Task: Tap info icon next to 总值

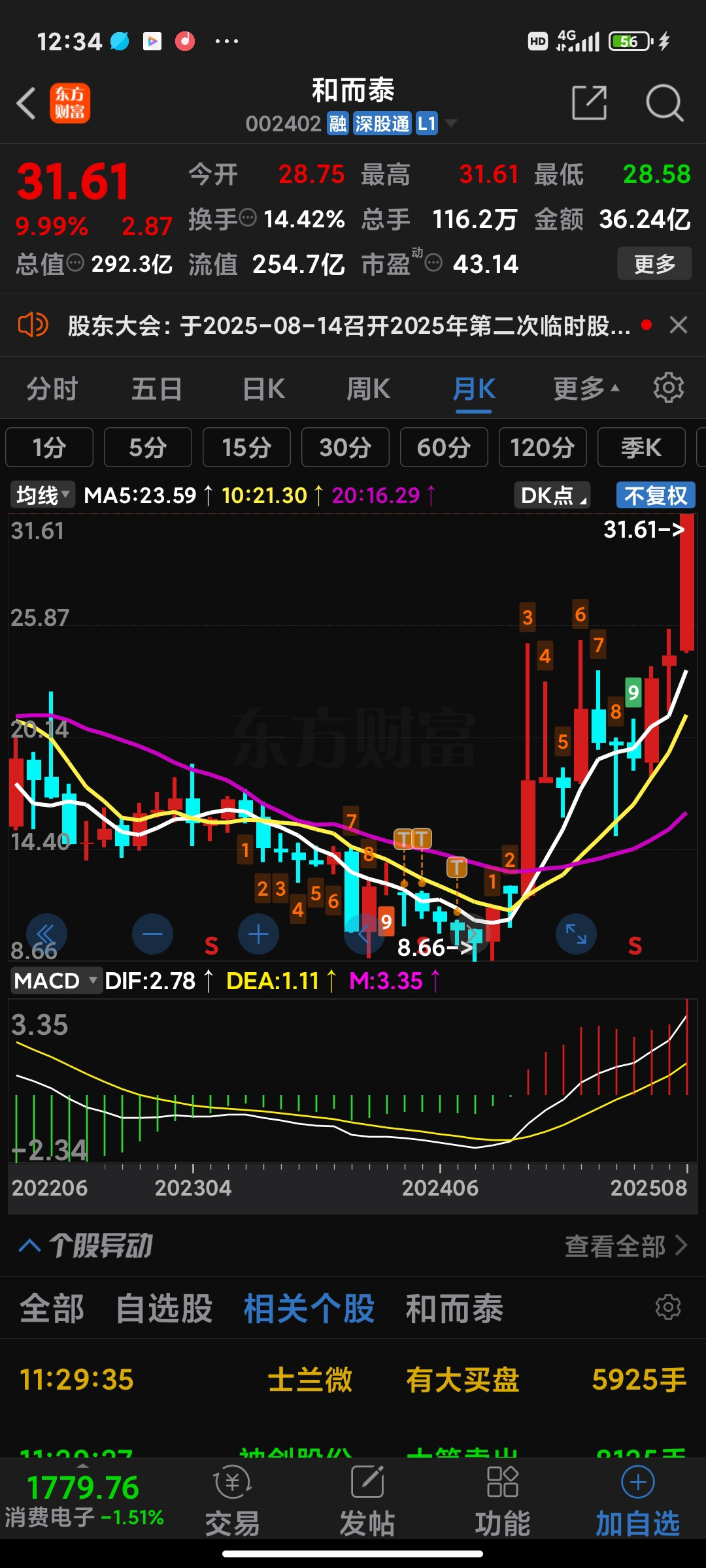Action: tap(75, 263)
